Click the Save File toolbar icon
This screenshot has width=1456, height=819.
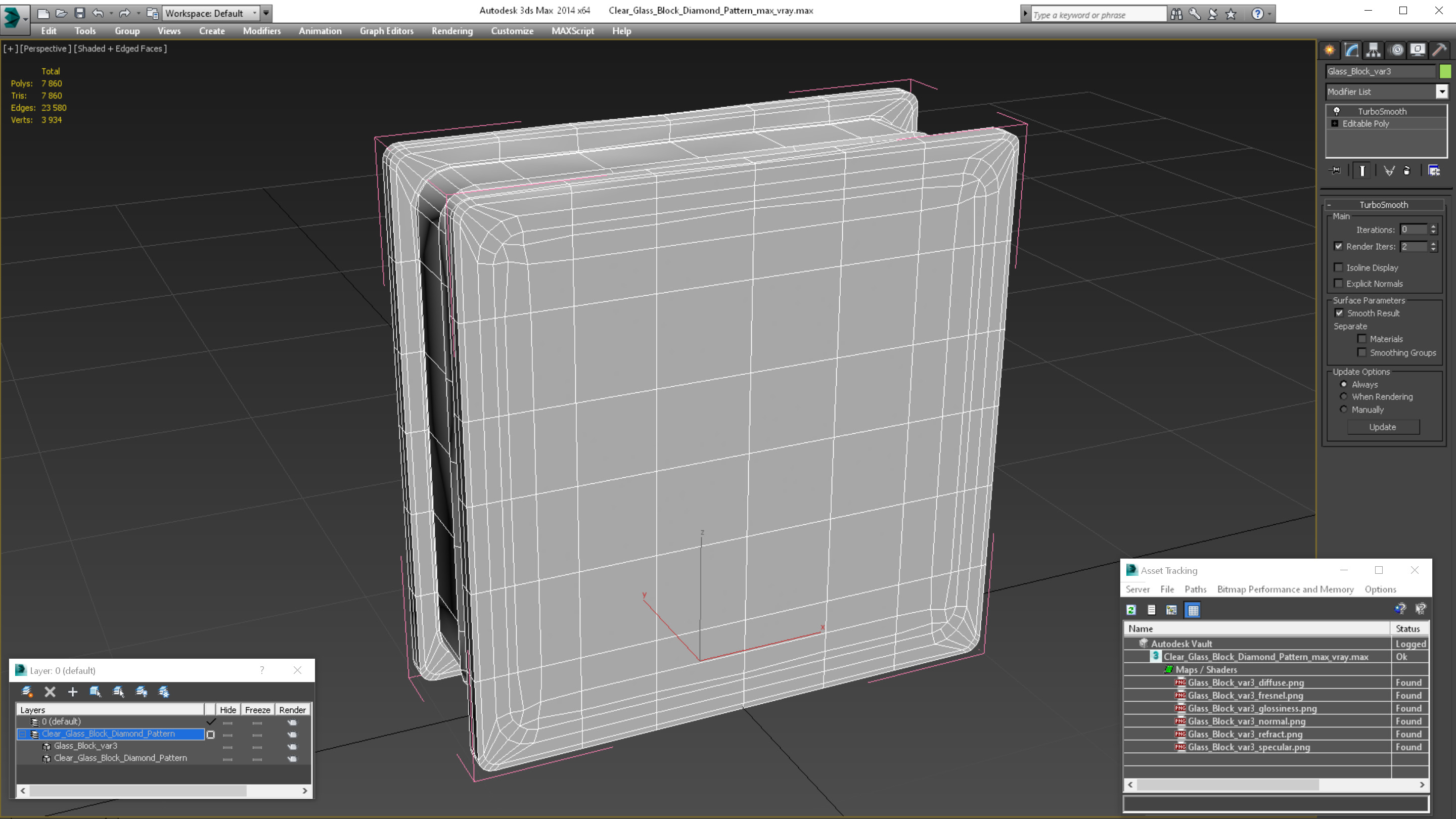tap(80, 13)
